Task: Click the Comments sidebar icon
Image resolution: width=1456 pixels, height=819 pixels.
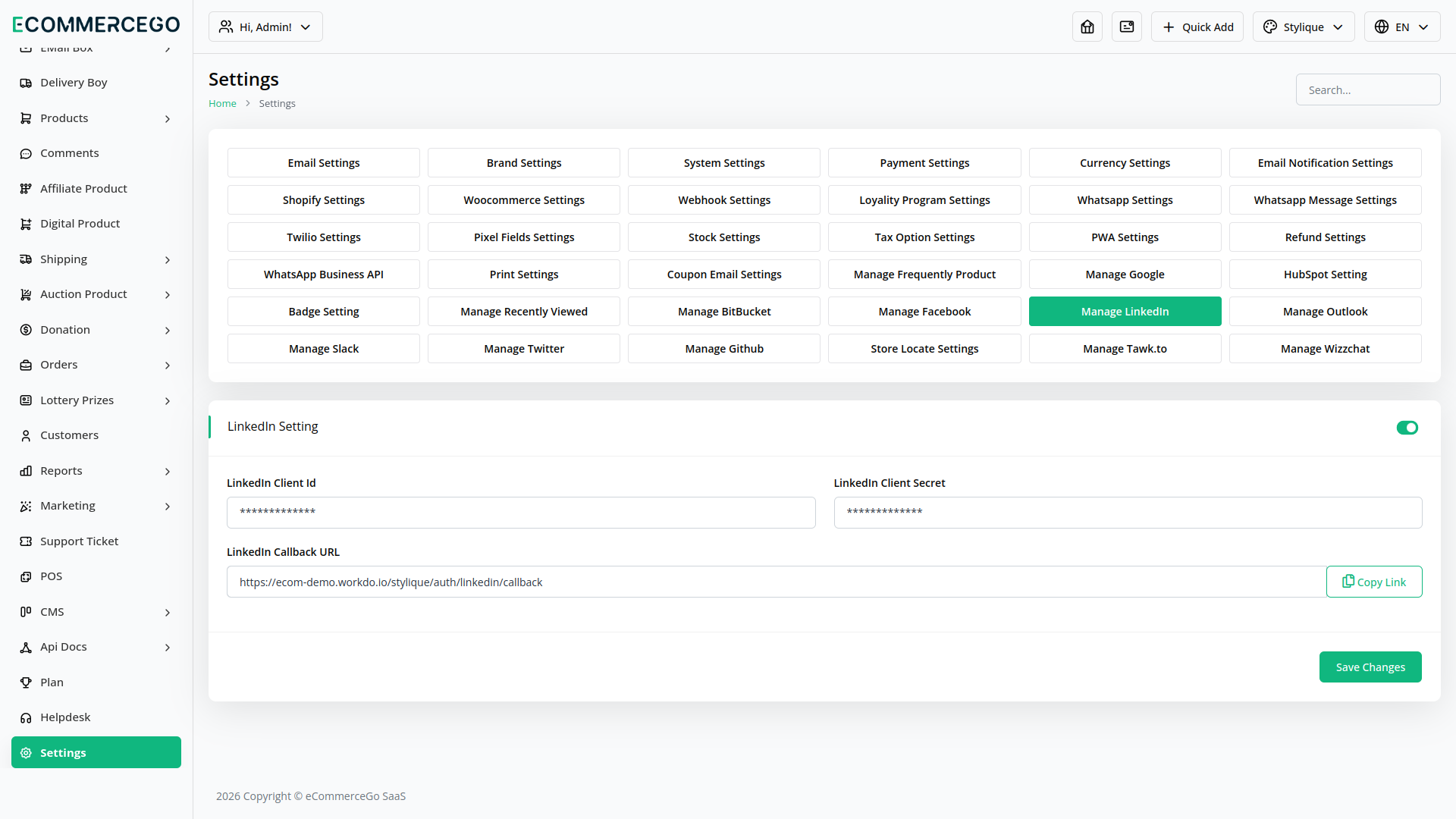Action: (x=26, y=153)
